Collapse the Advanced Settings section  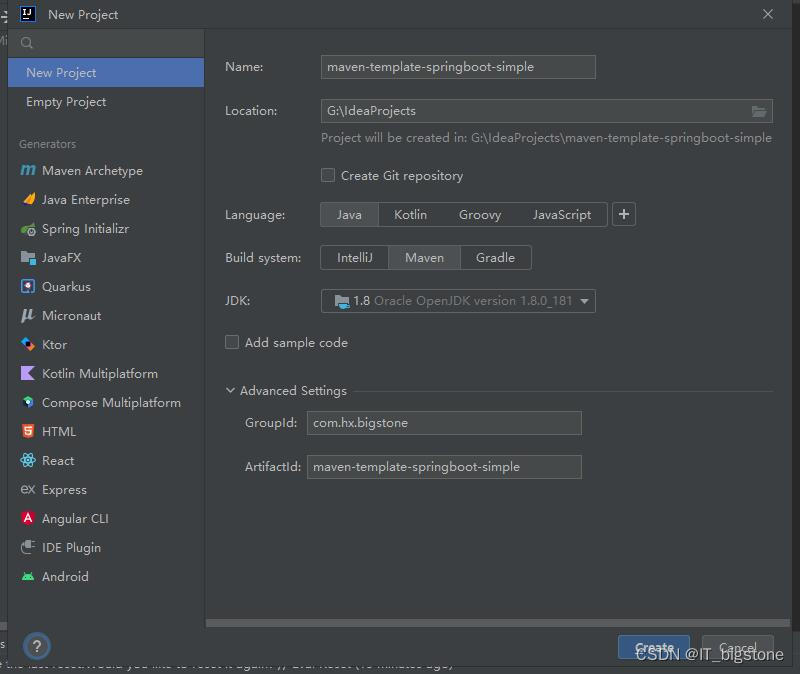[x=231, y=390]
